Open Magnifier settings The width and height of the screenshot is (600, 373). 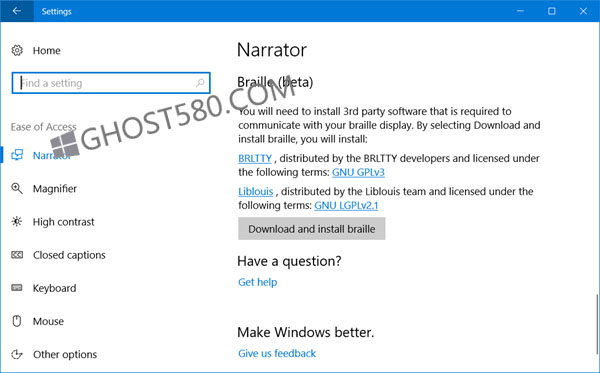click(x=55, y=189)
